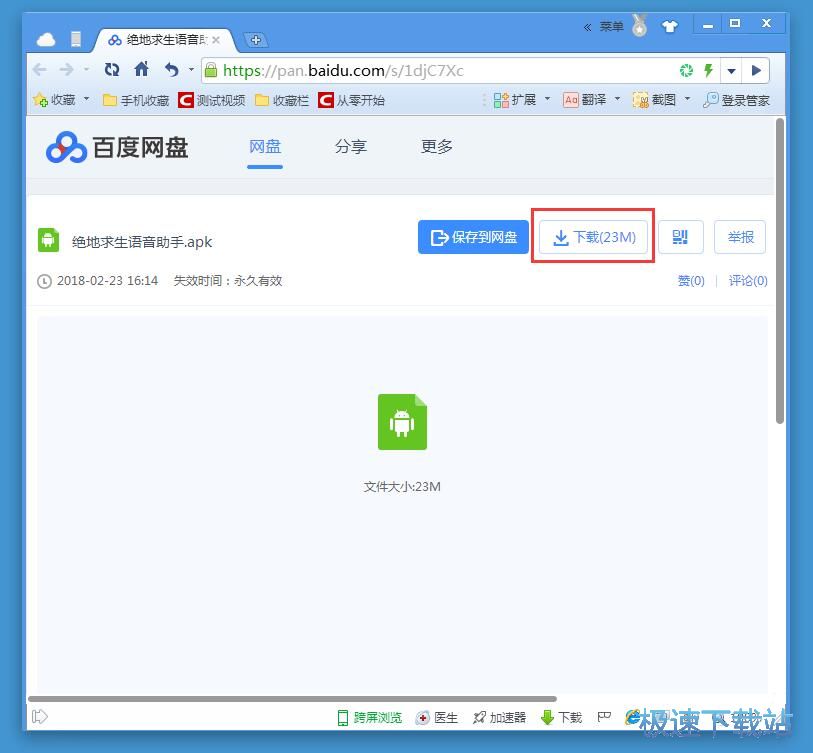Click the 保存到网盘 button
This screenshot has height=753, width=813.
tap(473, 237)
